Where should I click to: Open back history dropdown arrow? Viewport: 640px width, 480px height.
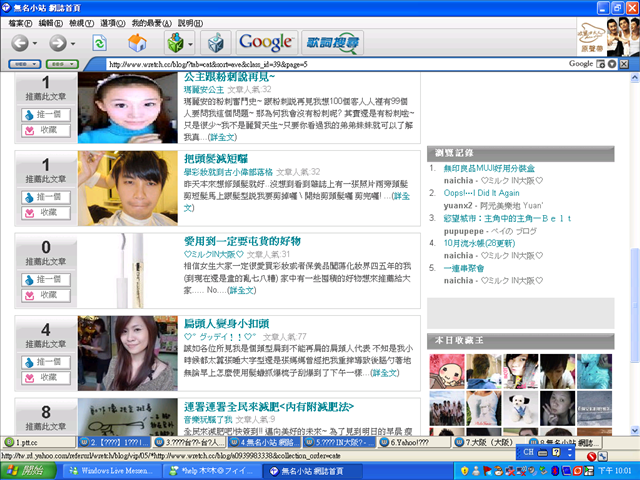[x=35, y=43]
